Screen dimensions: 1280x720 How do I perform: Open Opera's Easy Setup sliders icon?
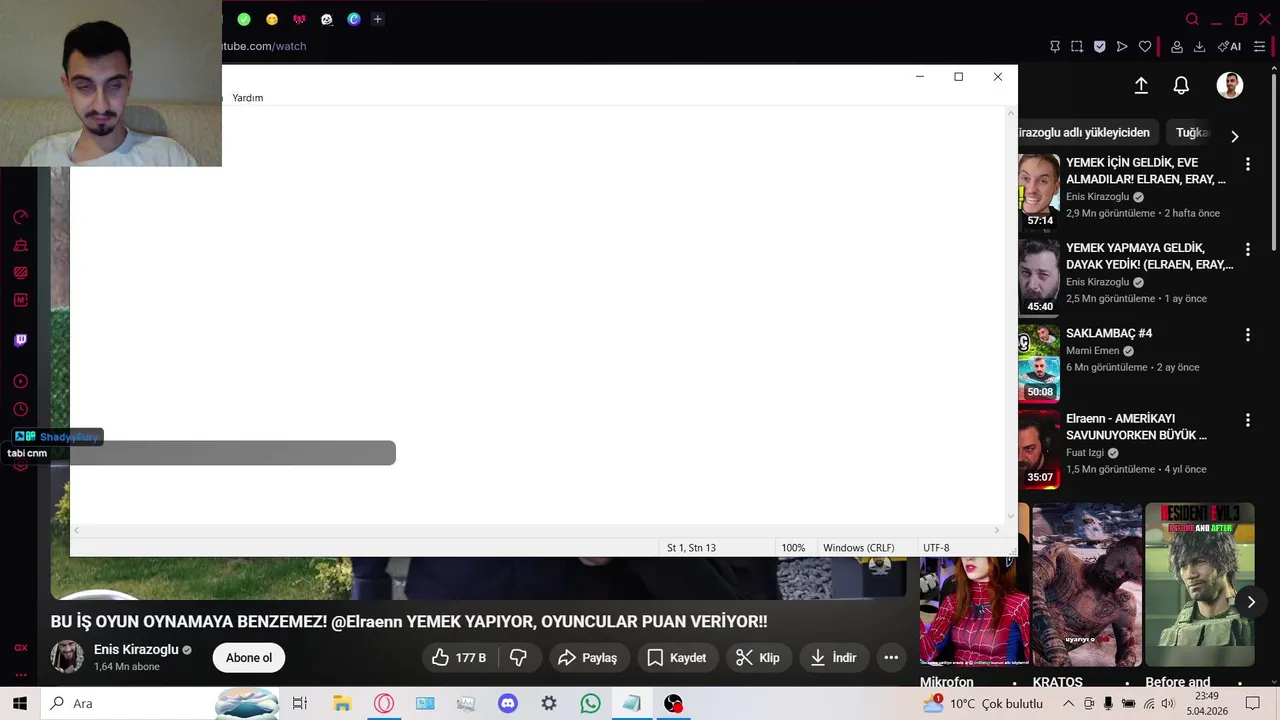[x=1259, y=46]
